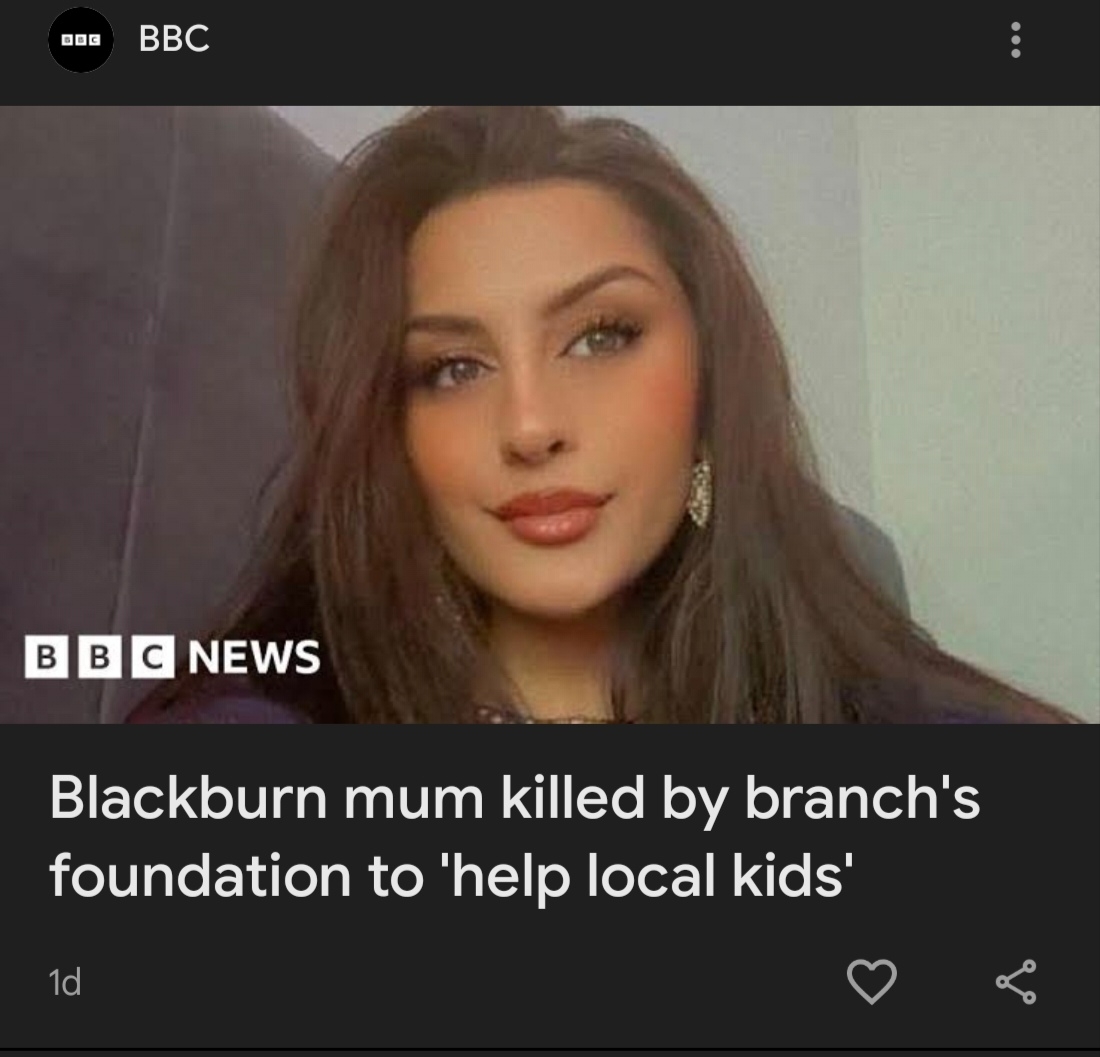Tap the round BBC publisher logo
1100x1057 pixels.
[81, 40]
